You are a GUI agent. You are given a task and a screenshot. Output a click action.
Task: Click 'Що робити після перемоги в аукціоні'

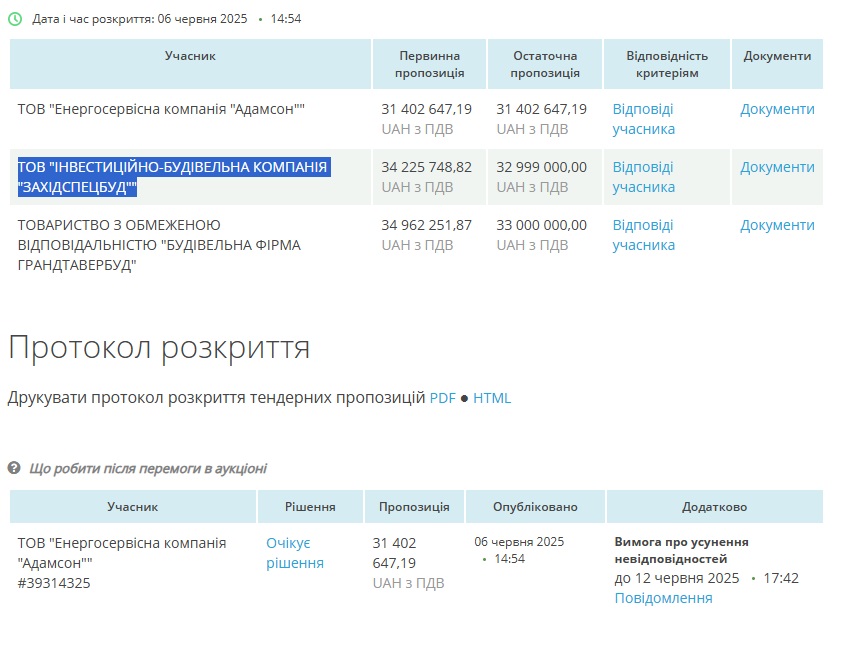(x=148, y=468)
